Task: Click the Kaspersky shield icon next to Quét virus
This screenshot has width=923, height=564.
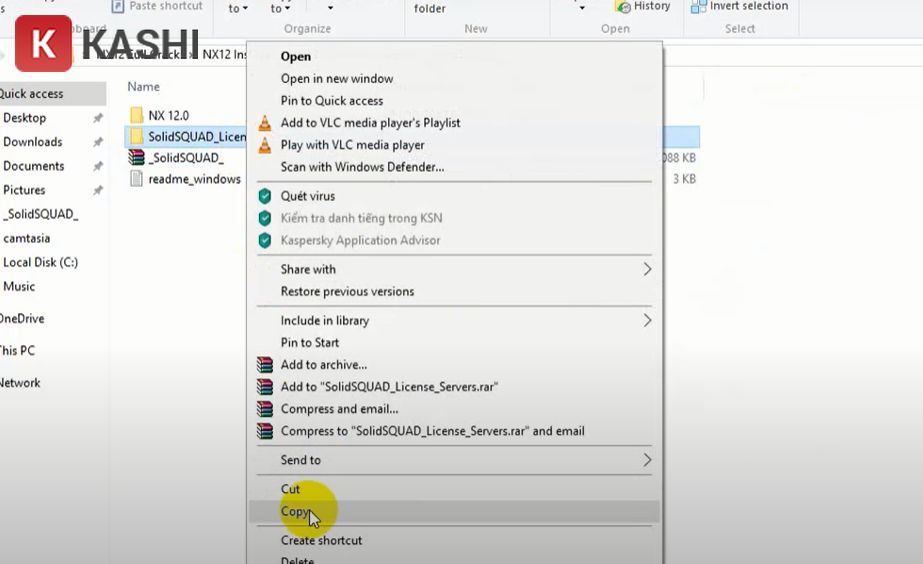Action: [265, 196]
